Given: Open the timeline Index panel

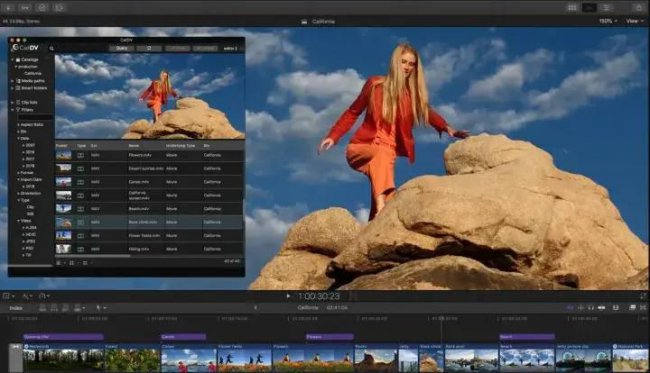Looking at the screenshot, I should coord(16,308).
